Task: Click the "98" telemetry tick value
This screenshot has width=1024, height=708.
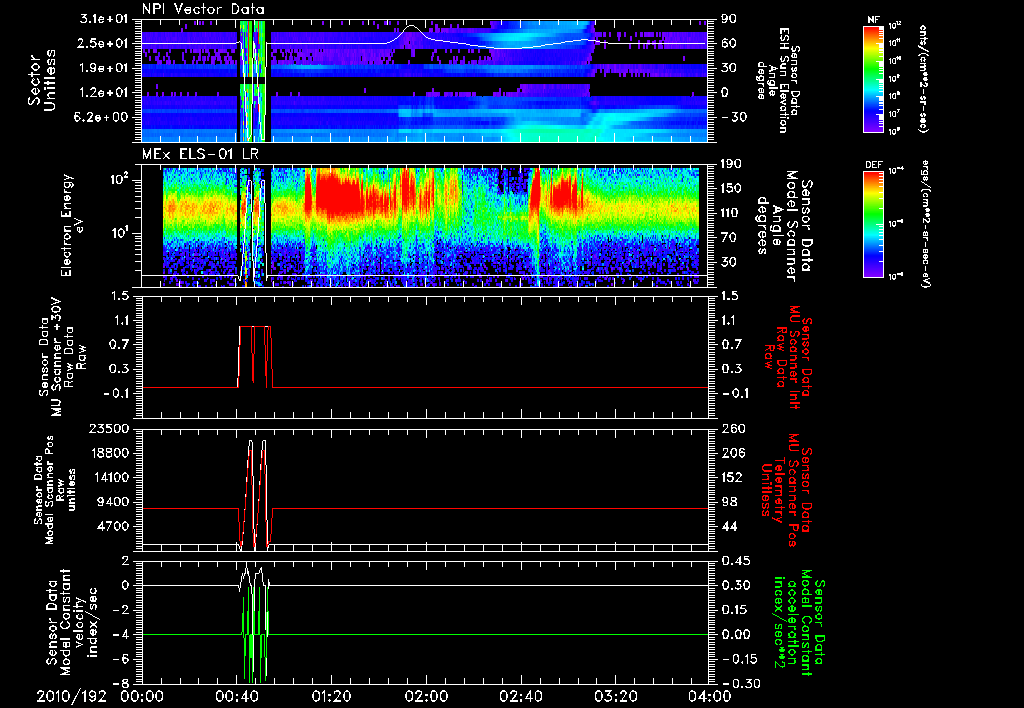Action: click(x=729, y=502)
